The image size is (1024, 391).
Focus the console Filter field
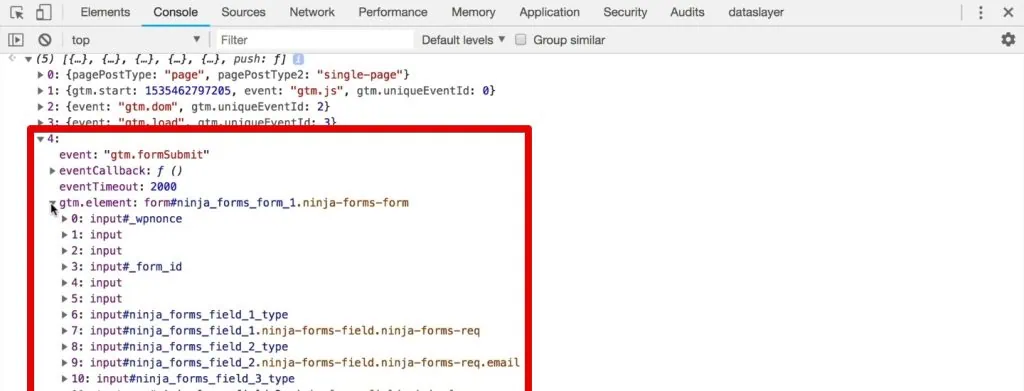[315, 40]
